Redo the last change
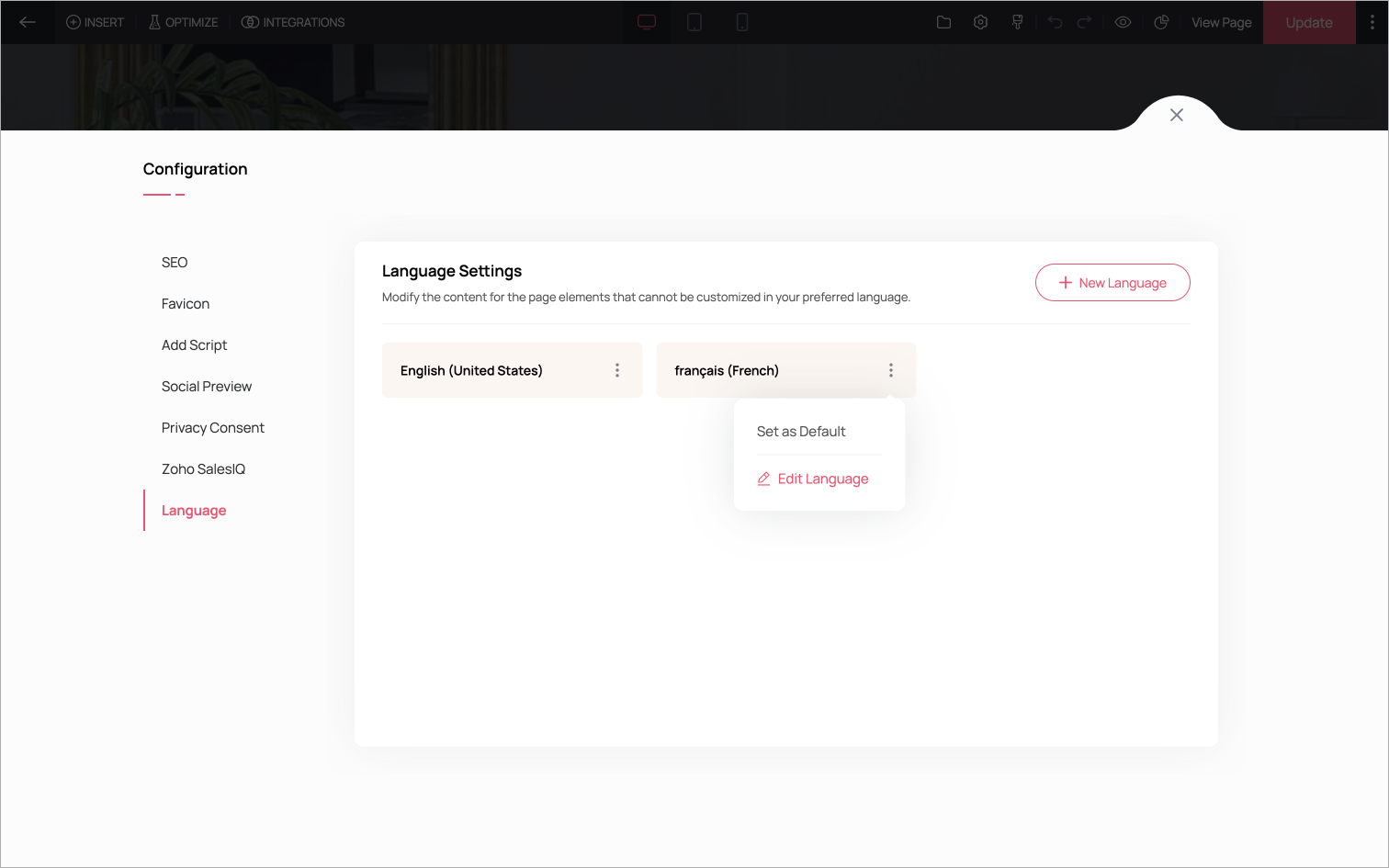The width and height of the screenshot is (1389, 868). click(1085, 22)
